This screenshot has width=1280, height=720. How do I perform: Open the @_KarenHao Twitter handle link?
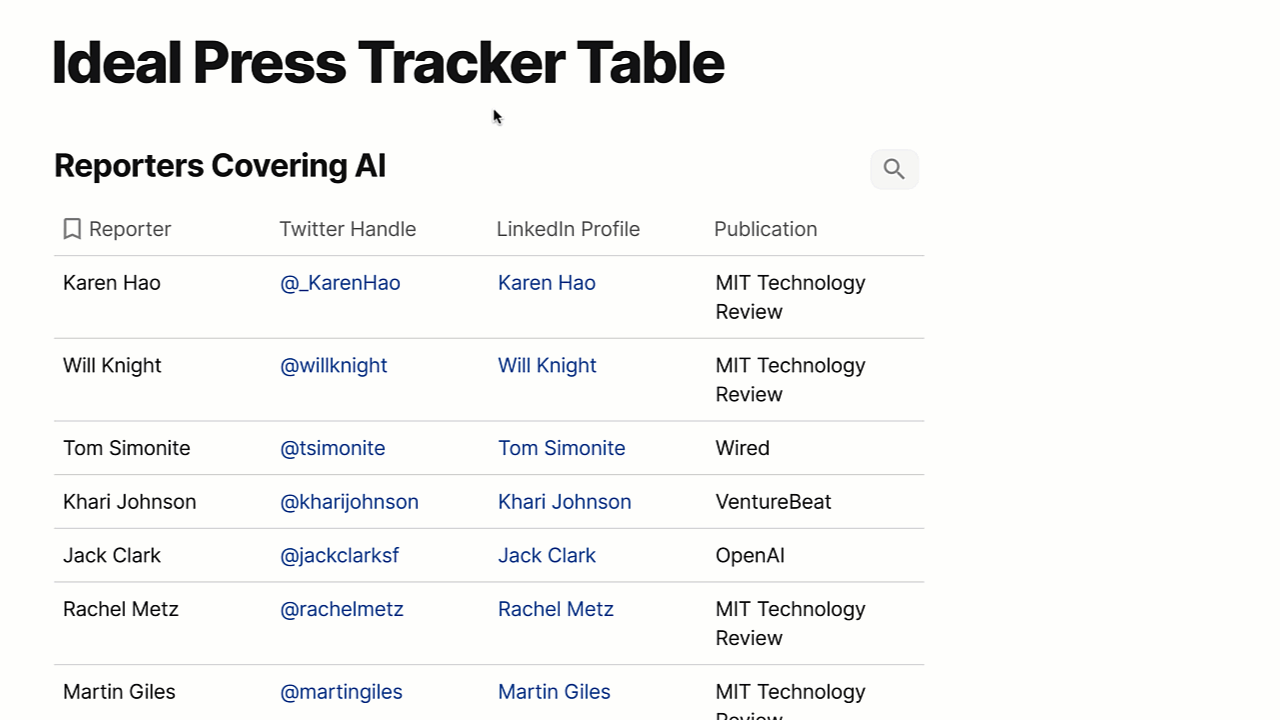point(340,283)
